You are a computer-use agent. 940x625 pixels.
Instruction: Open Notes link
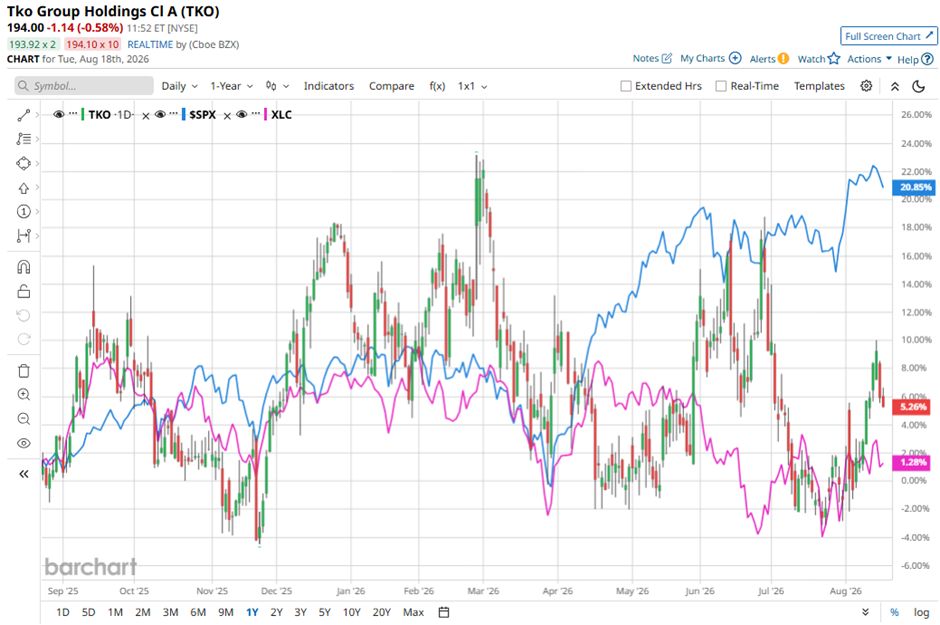coord(652,58)
